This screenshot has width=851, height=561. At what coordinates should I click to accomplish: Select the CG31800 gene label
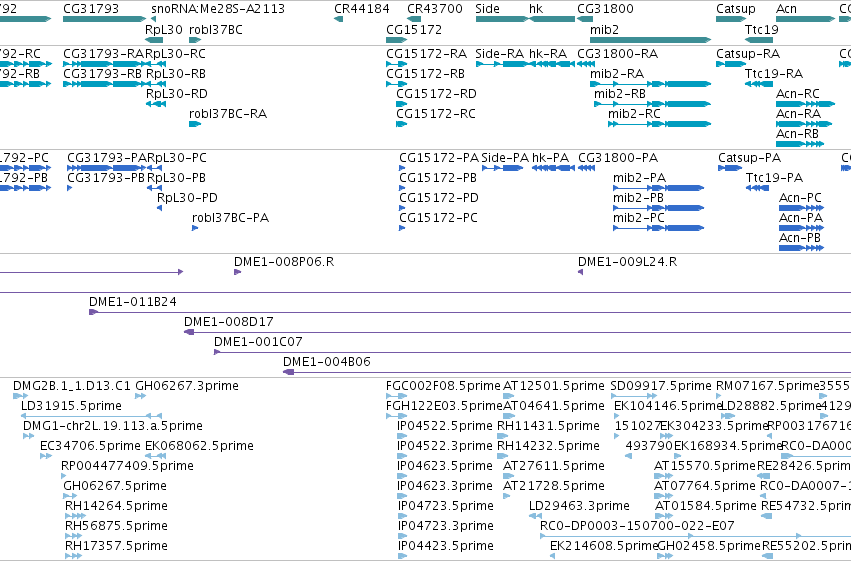[x=605, y=9]
